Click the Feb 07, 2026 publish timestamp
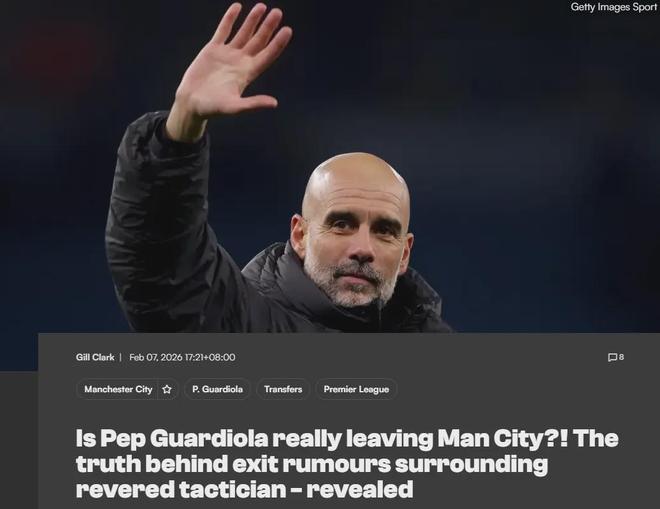Image resolution: width=660 pixels, height=509 pixels. 182,357
